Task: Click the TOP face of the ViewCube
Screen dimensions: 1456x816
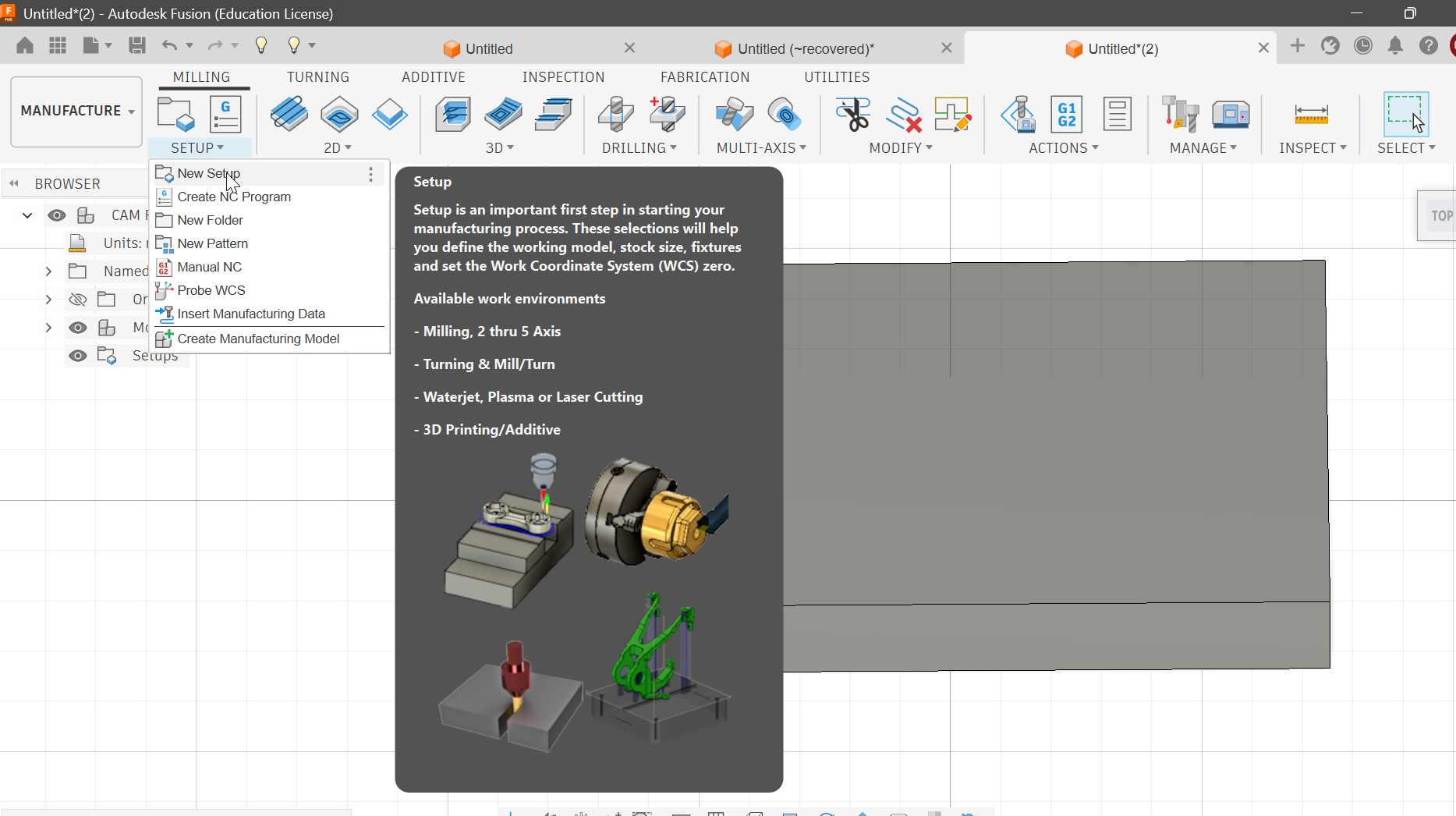Action: click(1440, 216)
